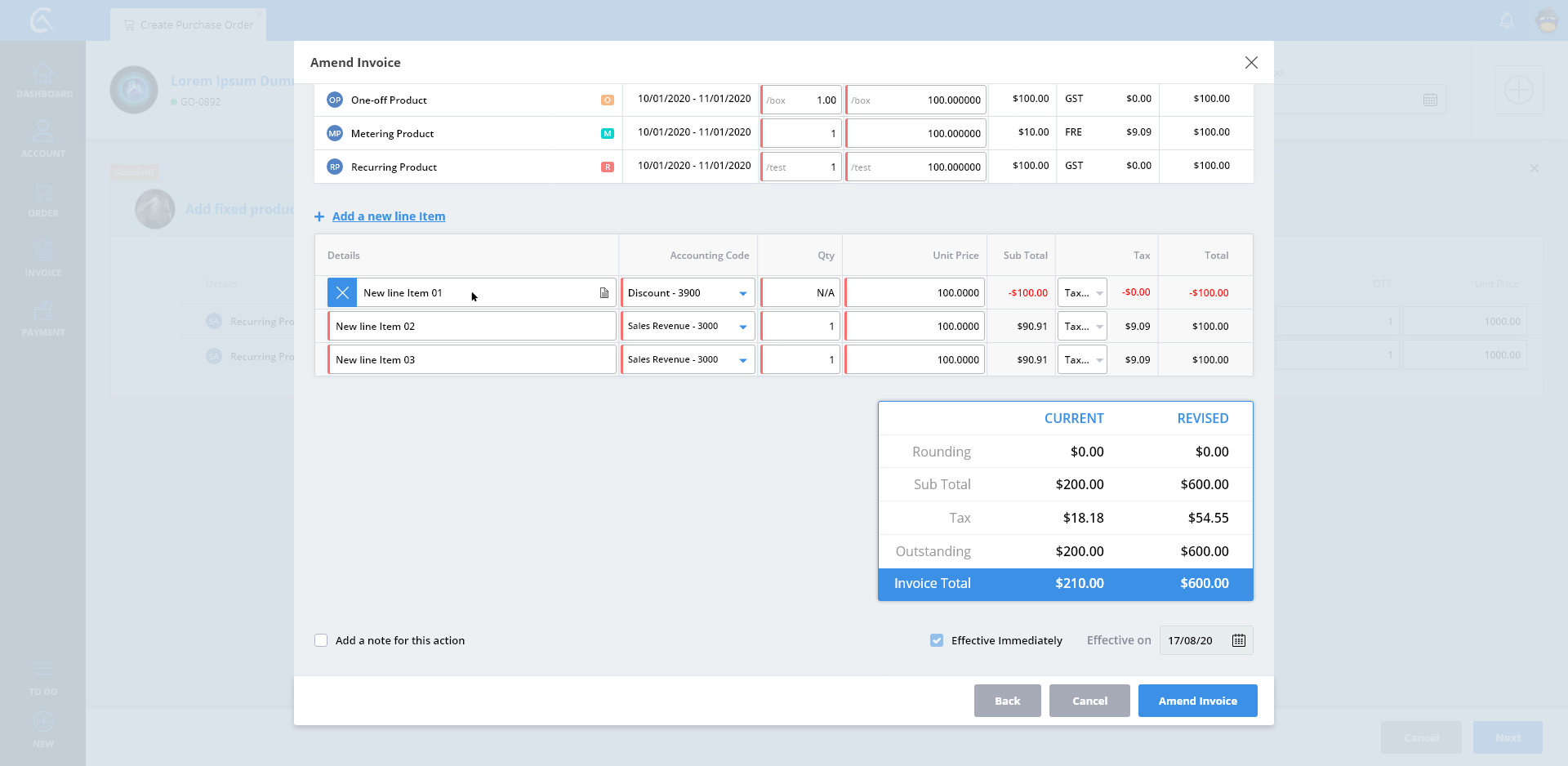Click the OP avatar icon for One-off Product
Image resolution: width=1568 pixels, height=766 pixels.
[335, 100]
